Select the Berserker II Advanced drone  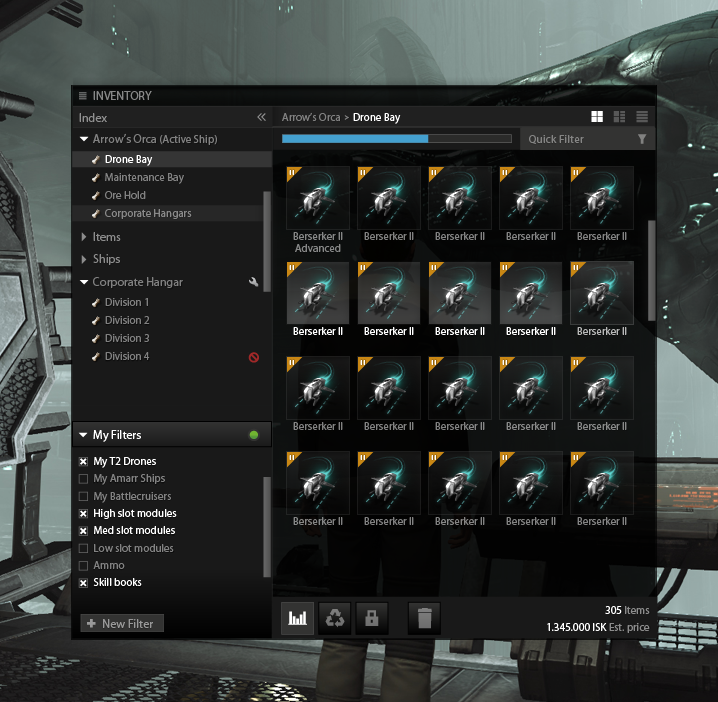click(318, 211)
